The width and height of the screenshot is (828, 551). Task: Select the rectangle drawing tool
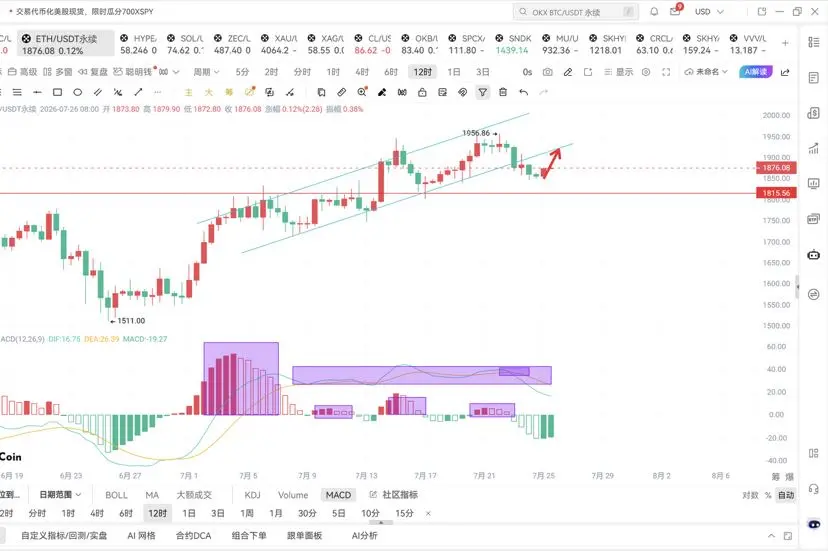click(x=57, y=92)
